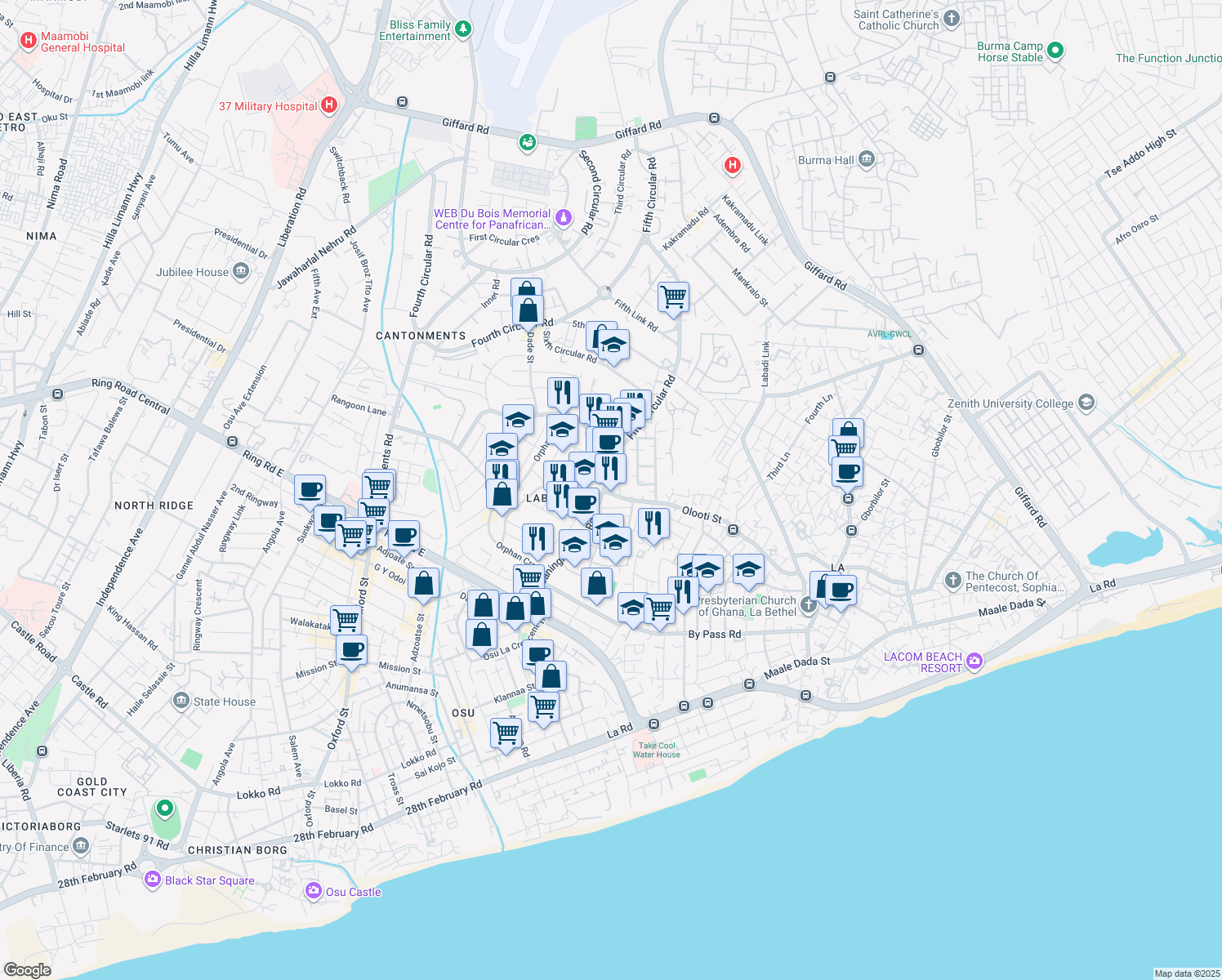Click the Jubilee House marker
This screenshot has width=1222, height=980.
point(239,271)
